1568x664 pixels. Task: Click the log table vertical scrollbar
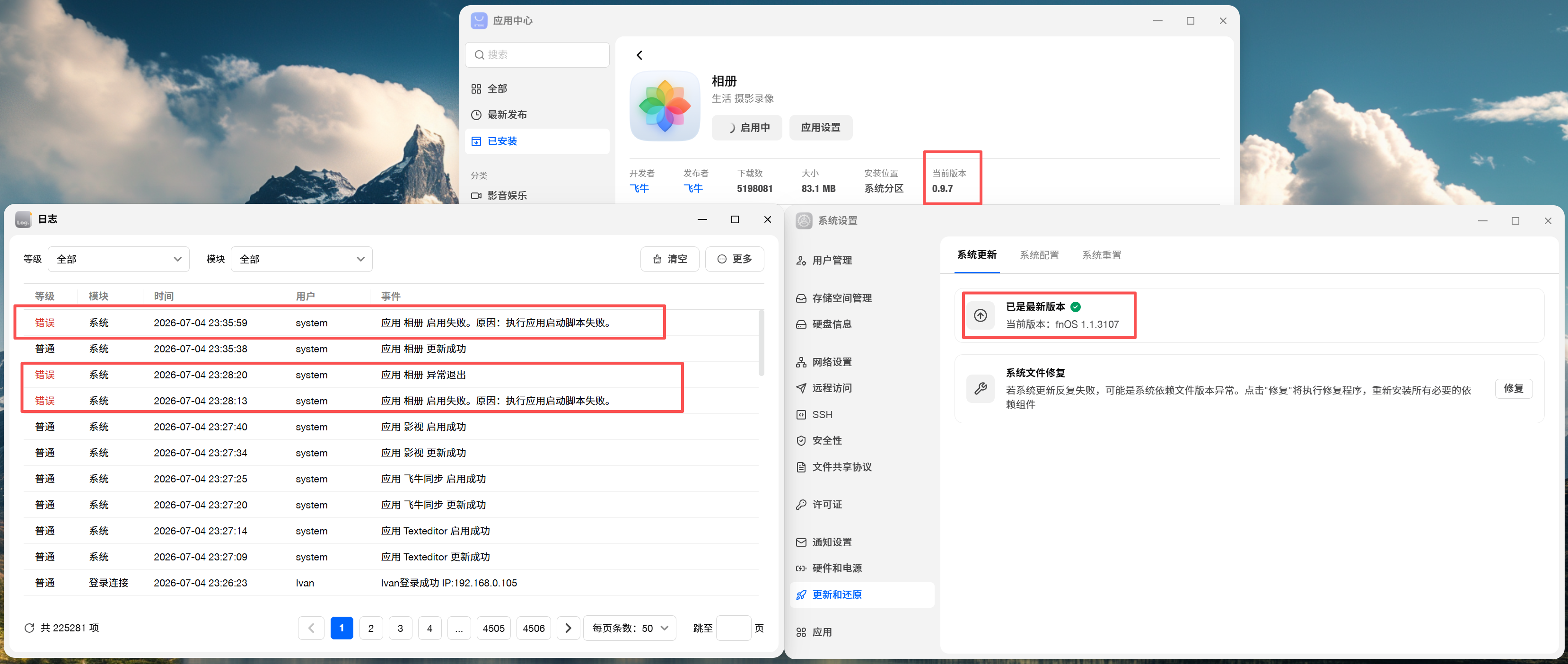[761, 343]
